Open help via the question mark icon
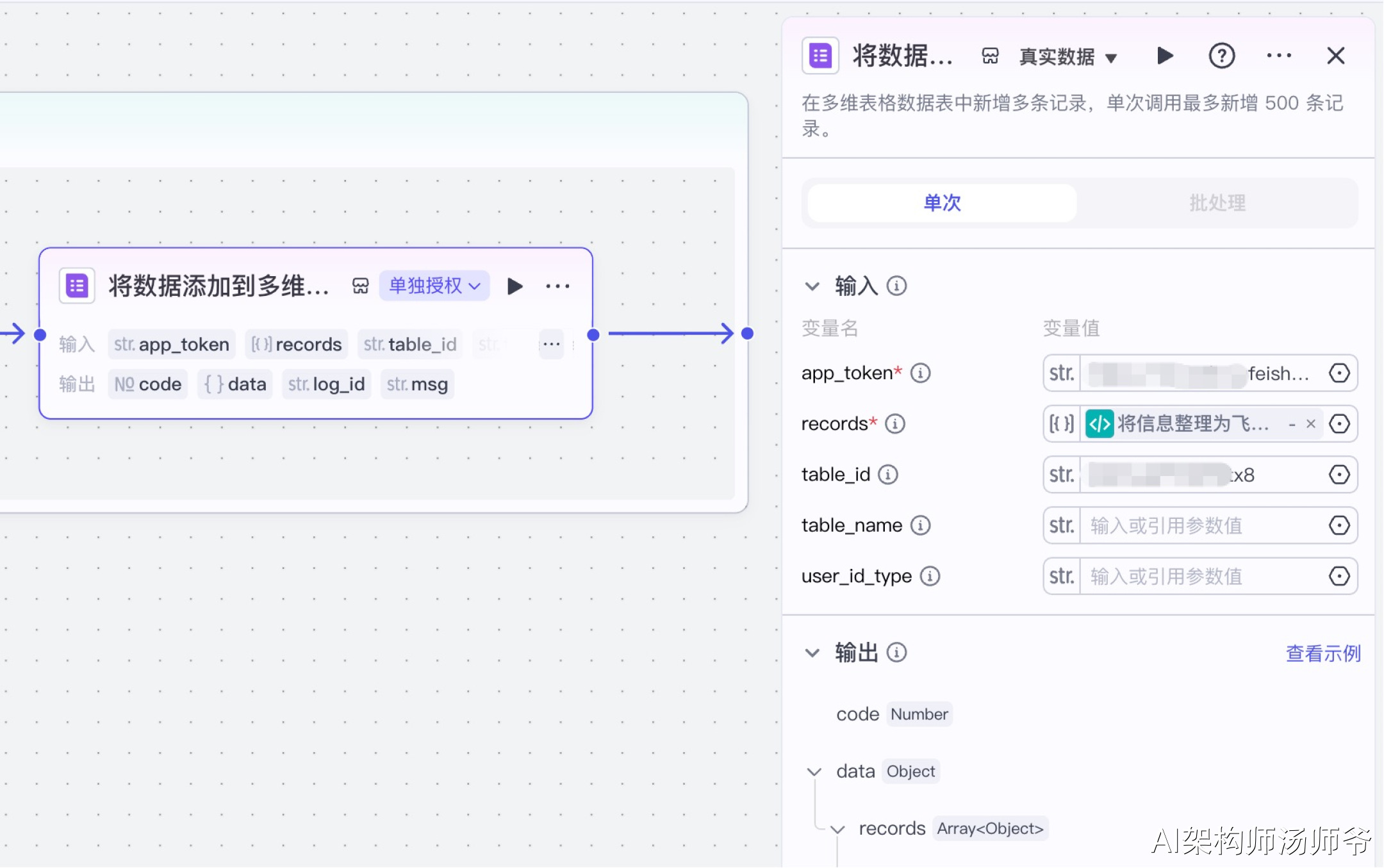The height and width of the screenshot is (868, 1384). (x=1221, y=56)
